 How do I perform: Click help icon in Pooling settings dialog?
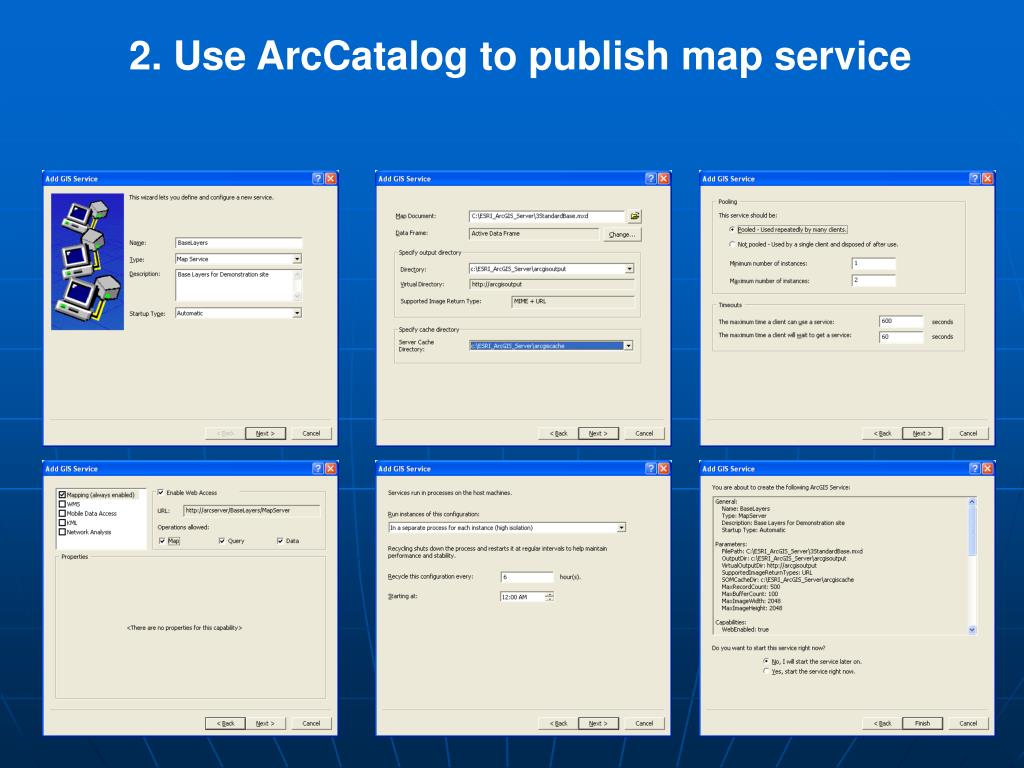[x=974, y=178]
